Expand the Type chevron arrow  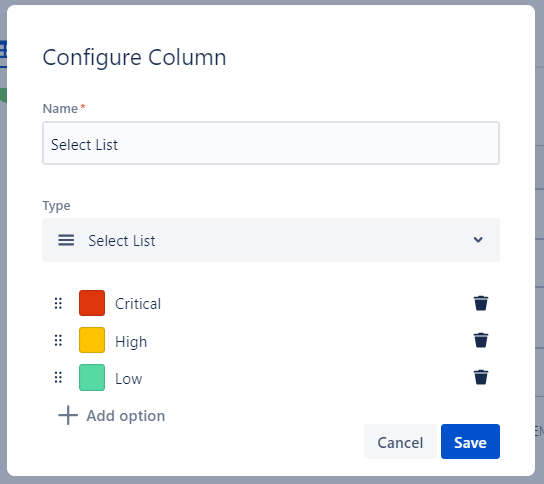(478, 240)
